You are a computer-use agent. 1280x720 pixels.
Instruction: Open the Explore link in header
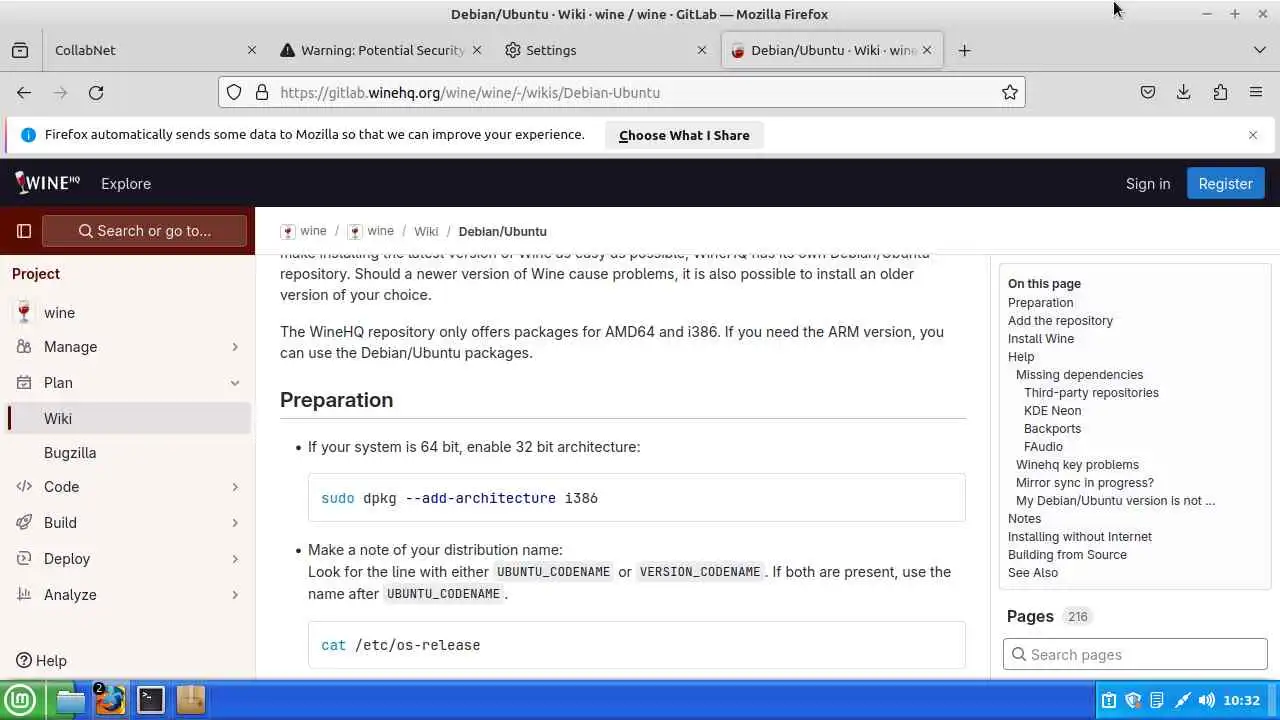(126, 183)
